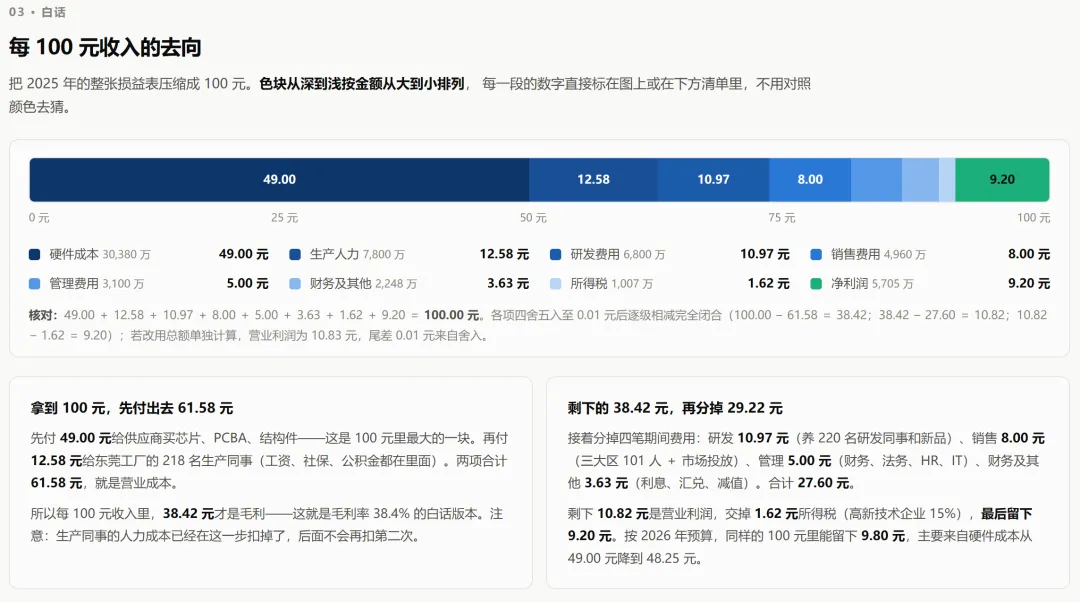Click the 硬件成本 dark navy legend swatch
Screen dimensions: 1080x602
pos(34,254)
